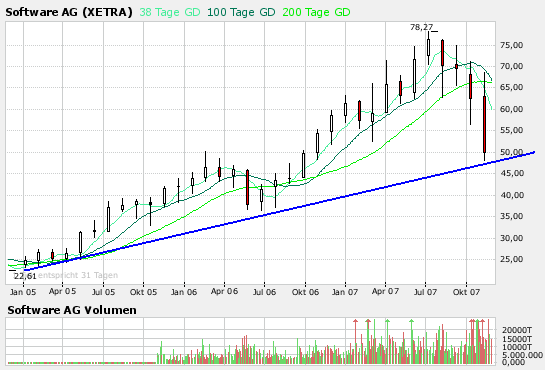Click the Okt 06 date label
This screenshot has width=545, height=370.
point(305,292)
